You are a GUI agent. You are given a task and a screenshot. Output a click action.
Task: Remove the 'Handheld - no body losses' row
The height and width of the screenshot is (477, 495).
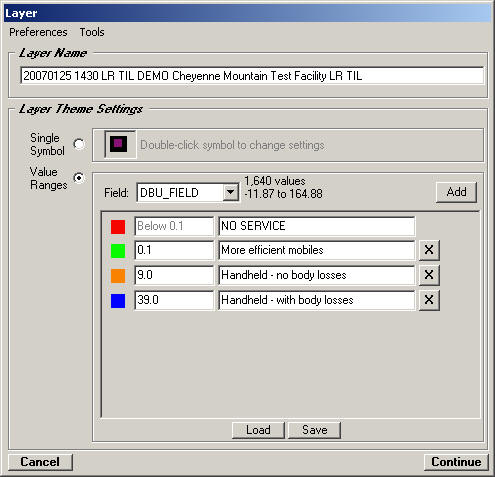coord(429,275)
